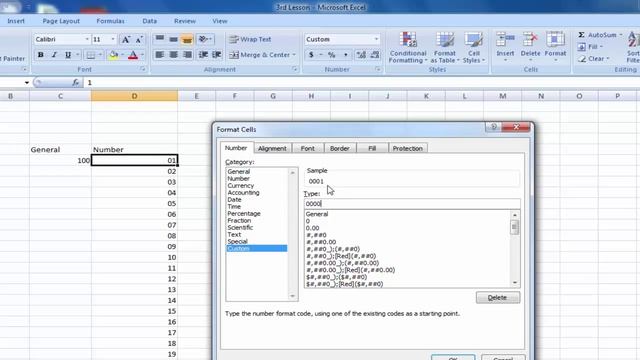Open the number format Custom dropdown

(x=376, y=39)
